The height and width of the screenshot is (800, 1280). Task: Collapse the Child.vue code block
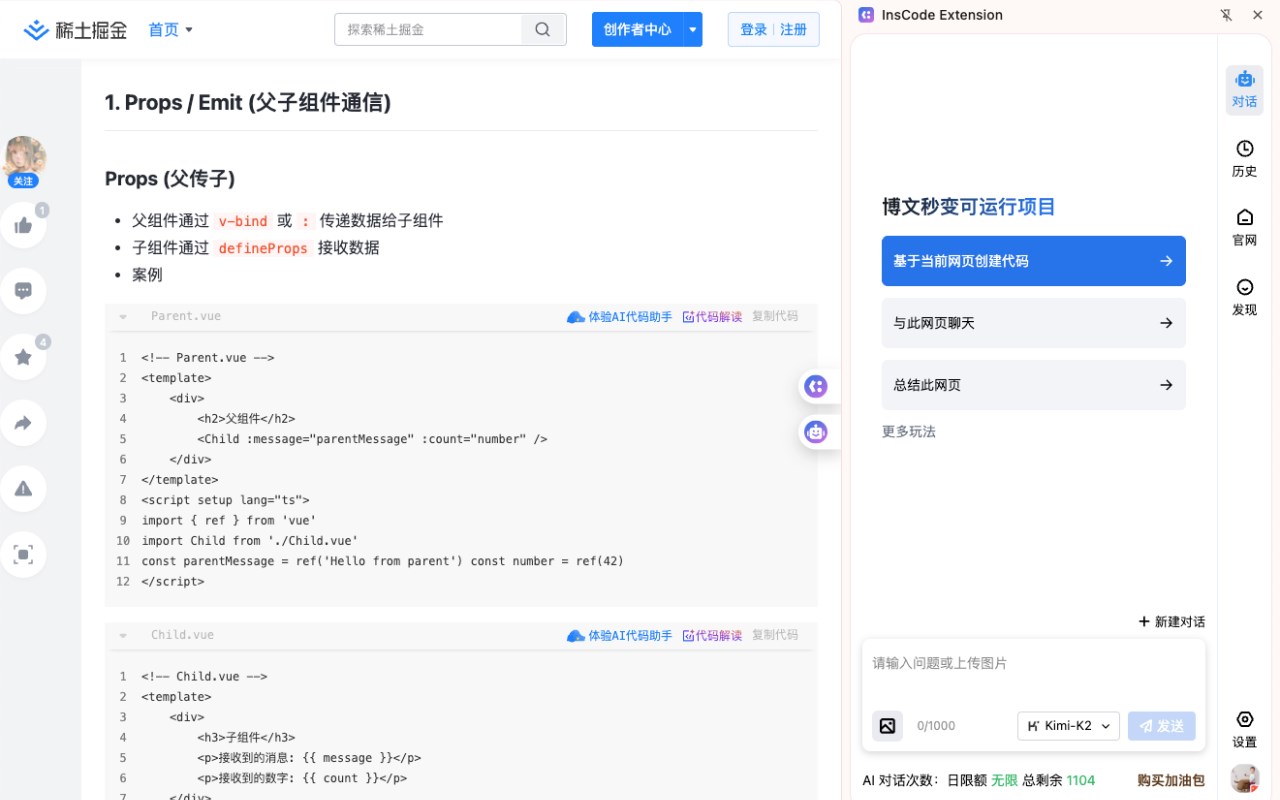pos(123,636)
